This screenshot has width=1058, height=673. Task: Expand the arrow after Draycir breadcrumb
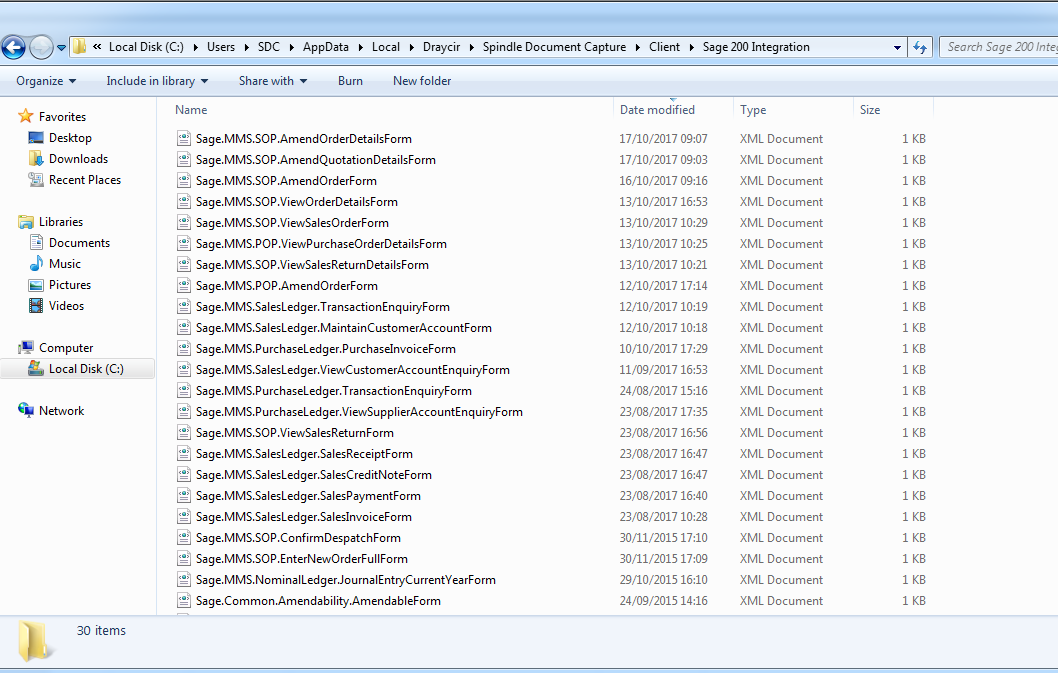tap(472, 47)
